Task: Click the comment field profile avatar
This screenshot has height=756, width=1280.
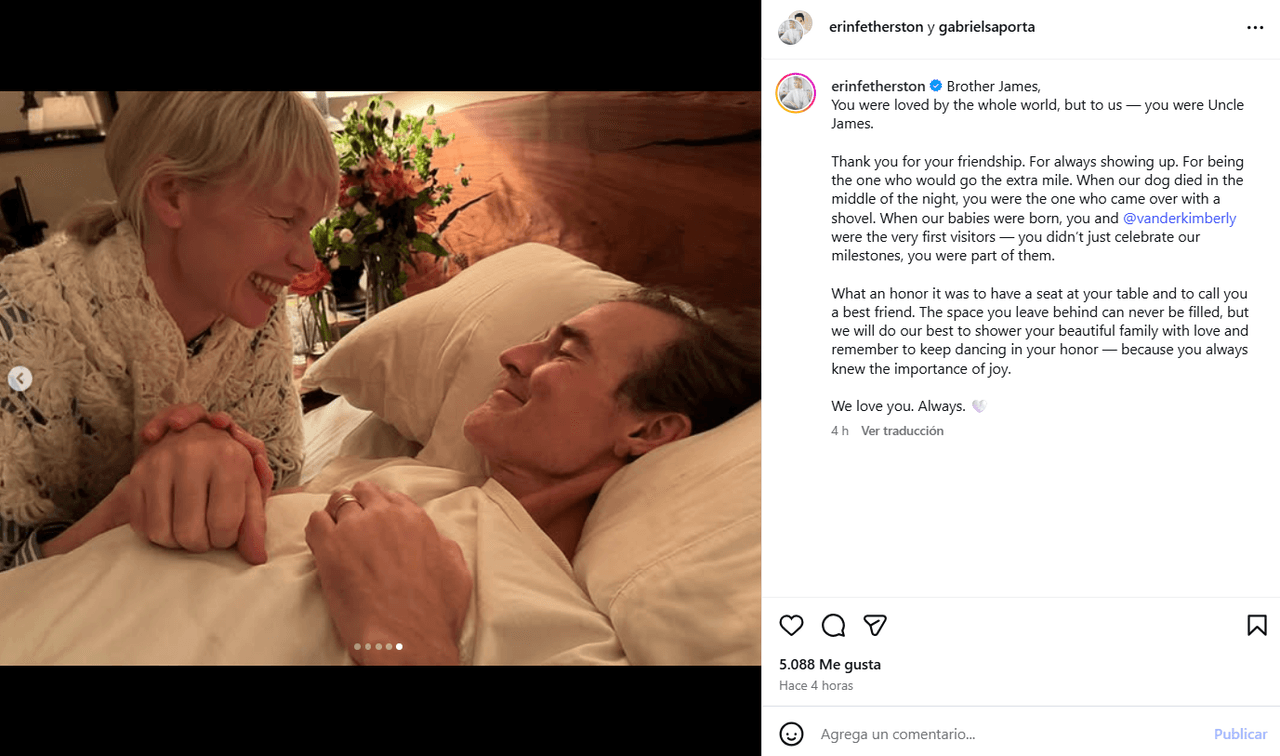Action: click(x=791, y=733)
